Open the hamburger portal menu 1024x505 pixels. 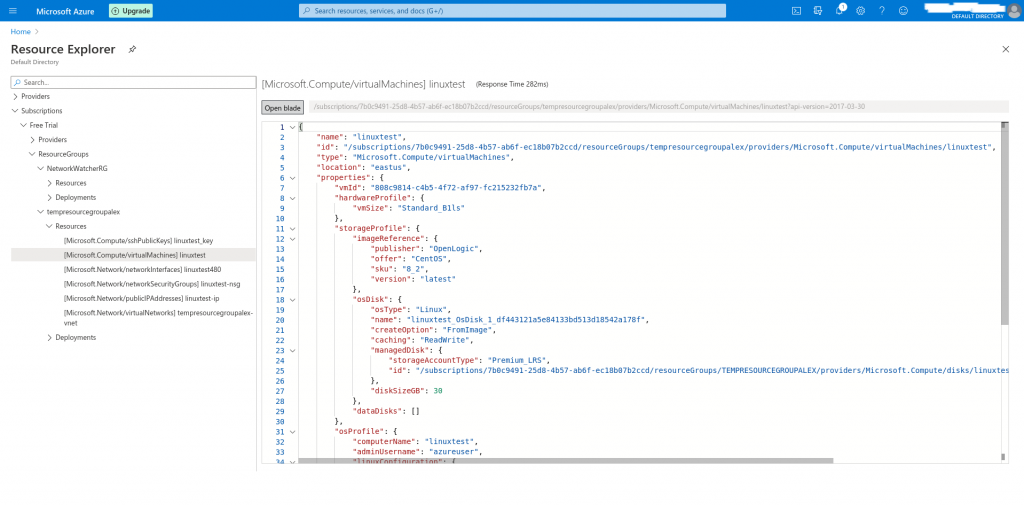click(x=13, y=11)
